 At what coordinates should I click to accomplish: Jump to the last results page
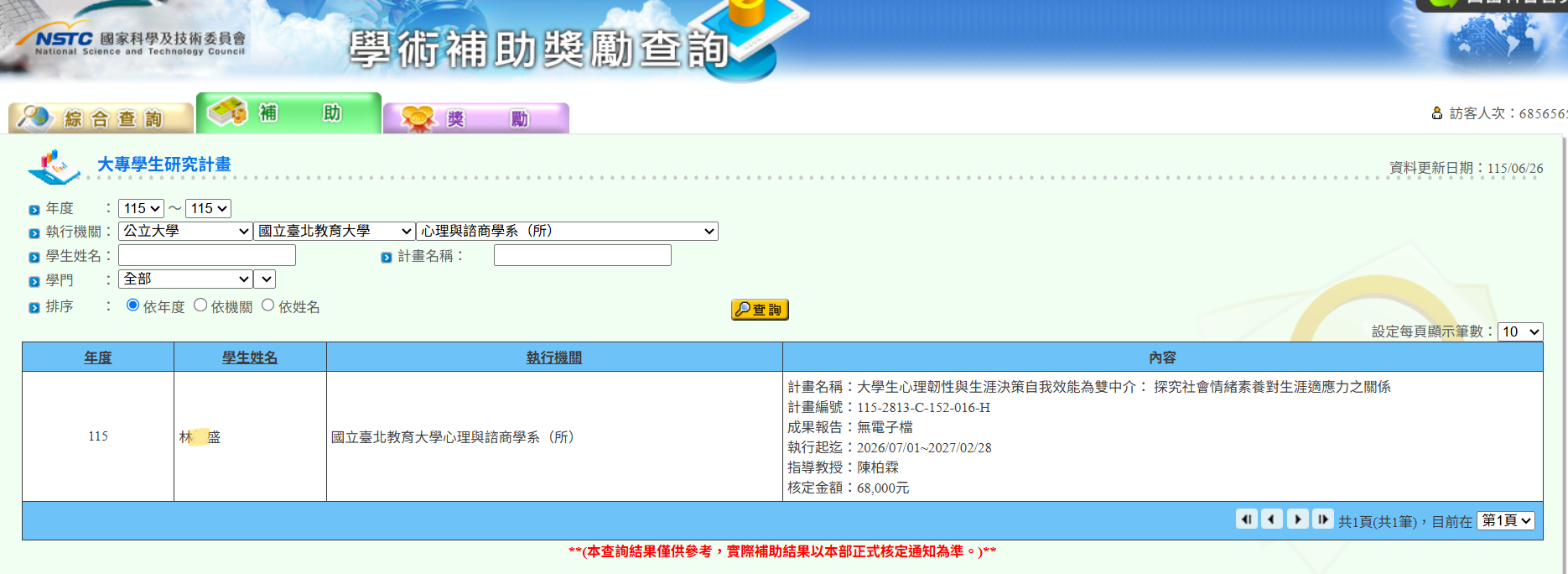point(1322,519)
